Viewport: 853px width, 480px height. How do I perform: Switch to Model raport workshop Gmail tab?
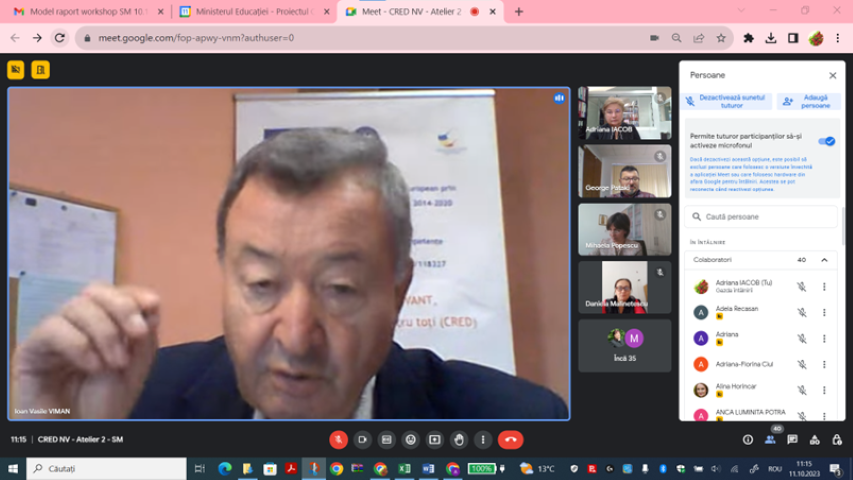[85, 11]
